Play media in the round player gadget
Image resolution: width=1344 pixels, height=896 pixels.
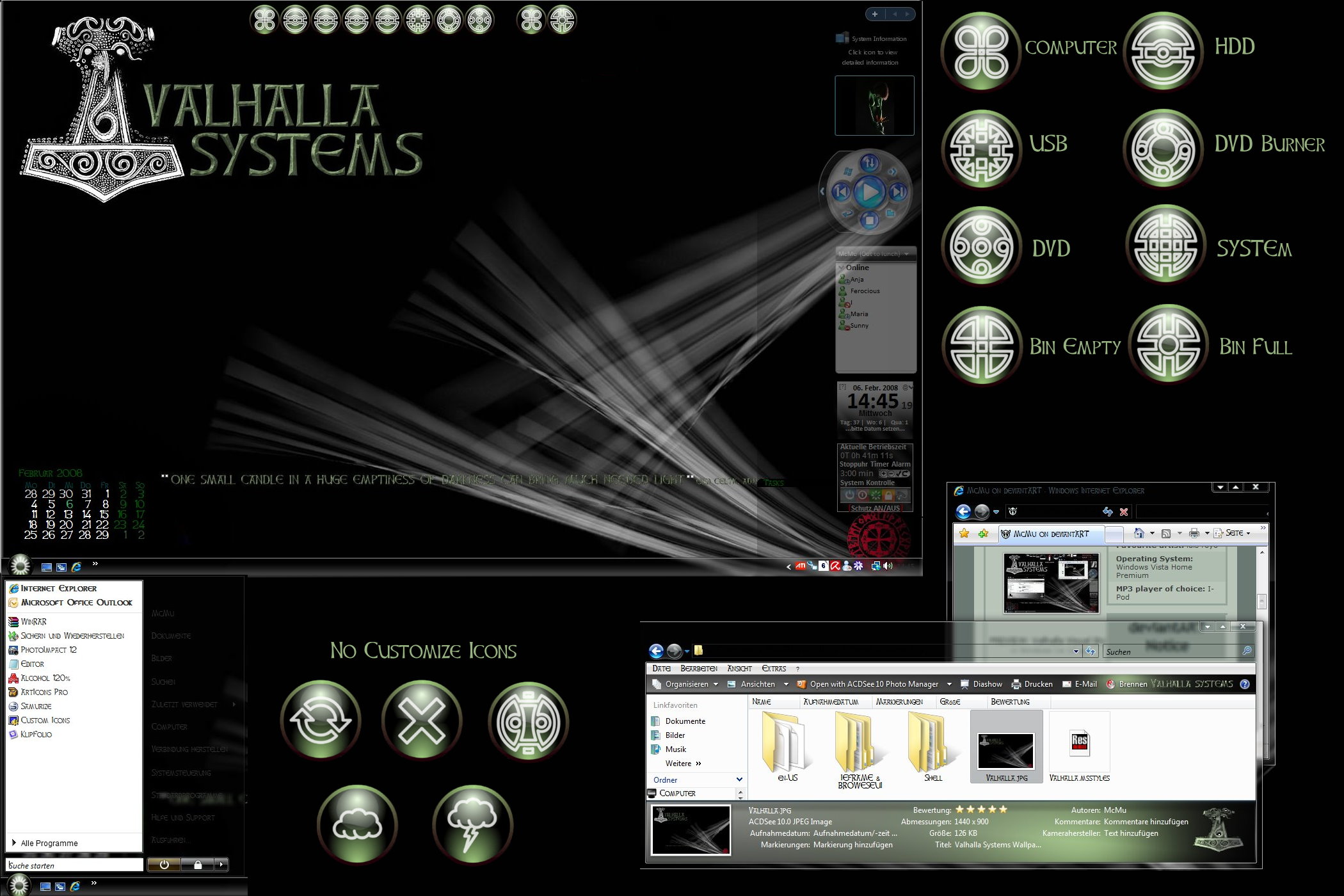pyautogui.click(x=869, y=191)
